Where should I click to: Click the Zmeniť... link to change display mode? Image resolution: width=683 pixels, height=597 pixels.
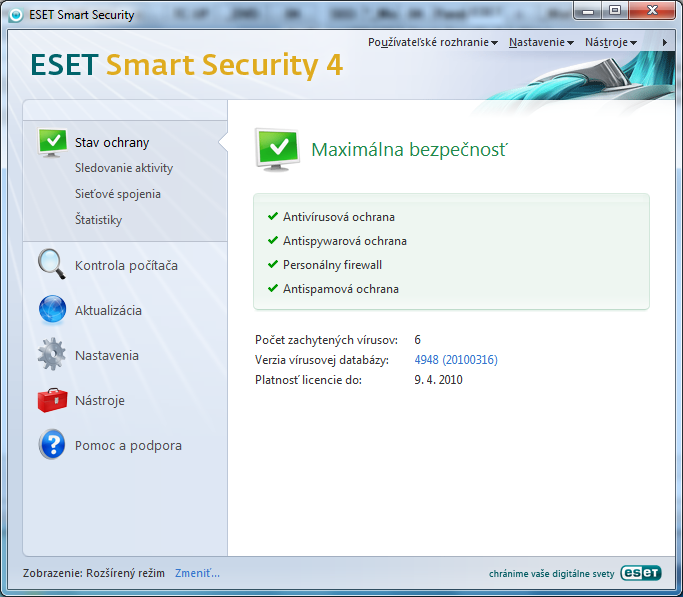(197, 573)
